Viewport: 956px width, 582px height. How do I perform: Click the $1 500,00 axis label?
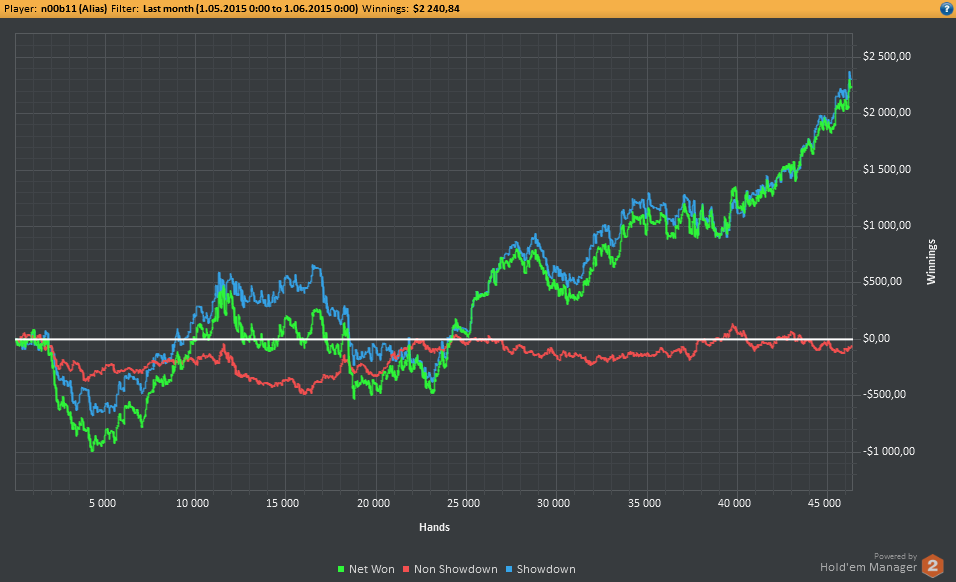pyautogui.click(x=886, y=169)
